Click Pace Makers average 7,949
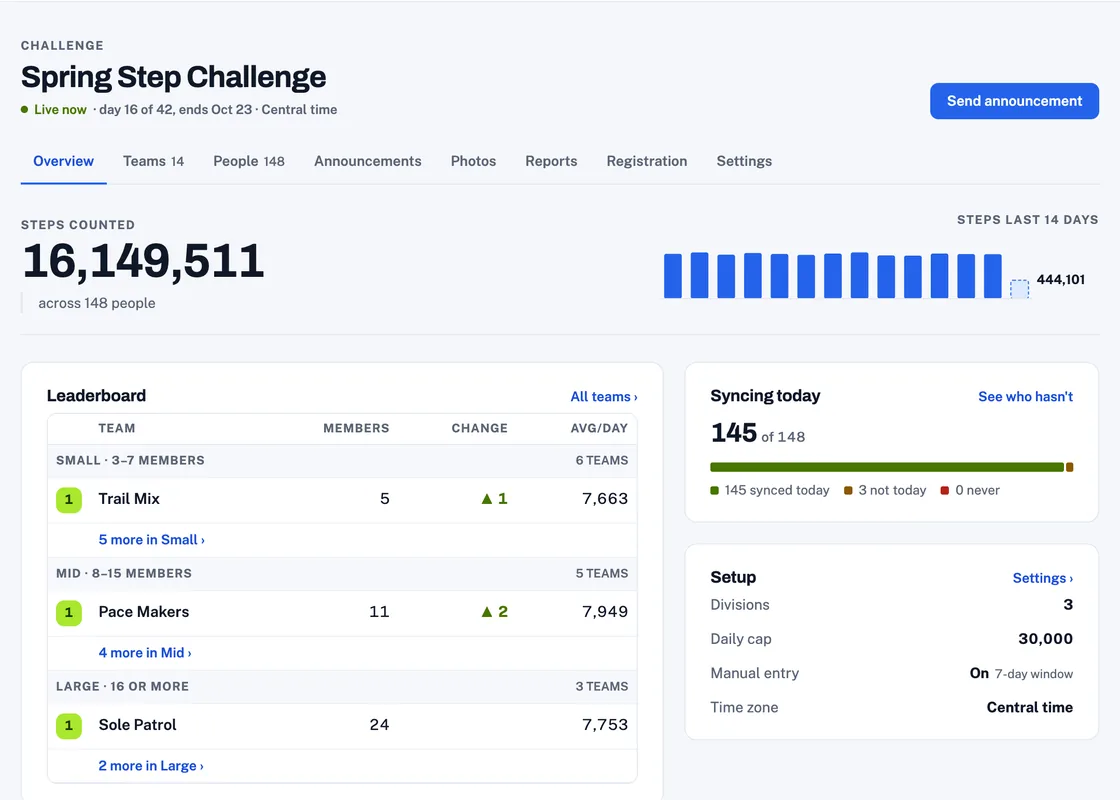This screenshot has width=1120, height=800. click(604, 611)
